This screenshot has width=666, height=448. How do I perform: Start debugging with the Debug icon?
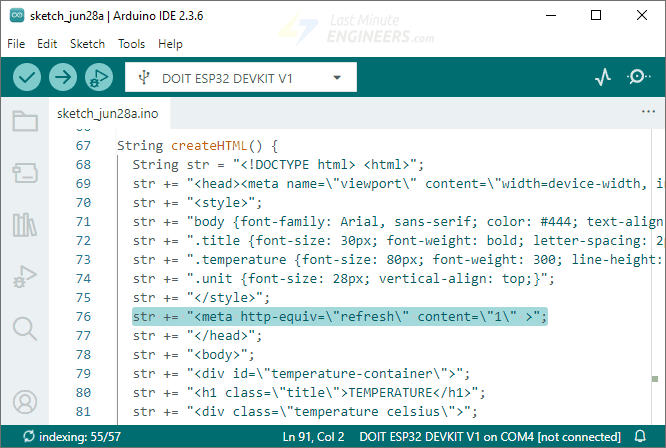point(98,77)
